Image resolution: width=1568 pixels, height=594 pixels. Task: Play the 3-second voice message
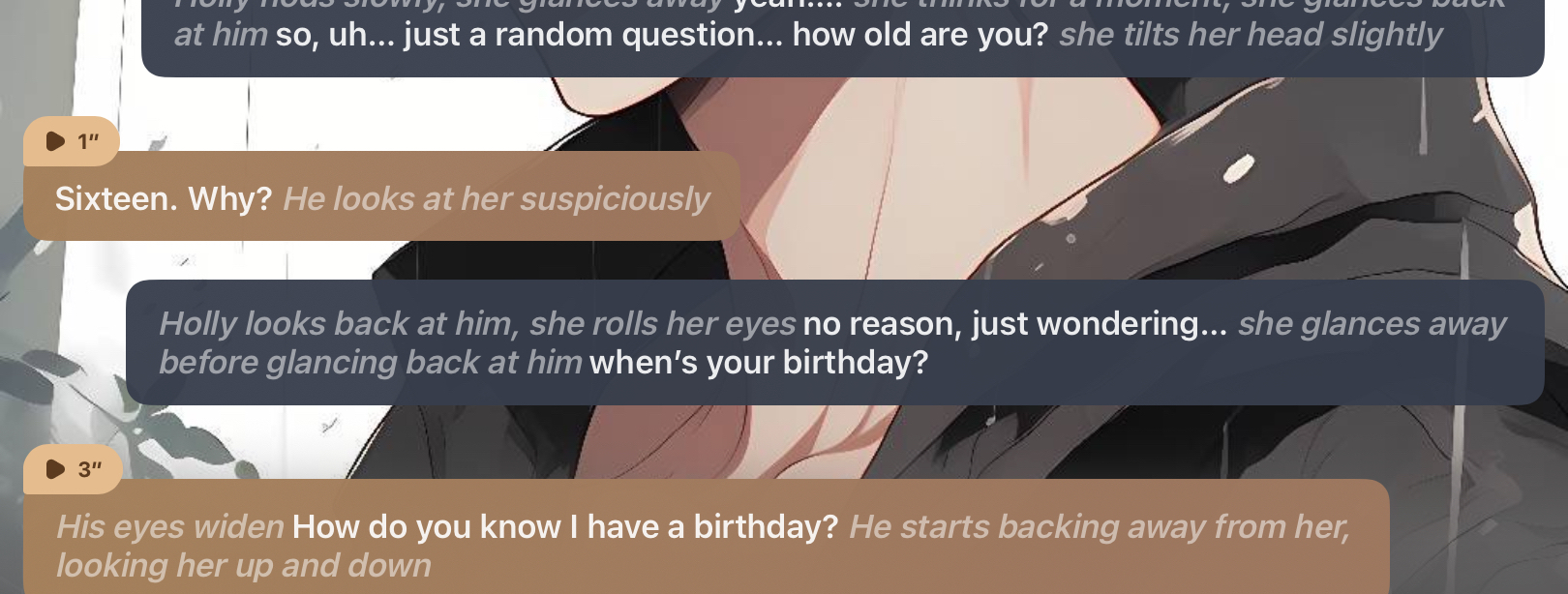[55, 469]
